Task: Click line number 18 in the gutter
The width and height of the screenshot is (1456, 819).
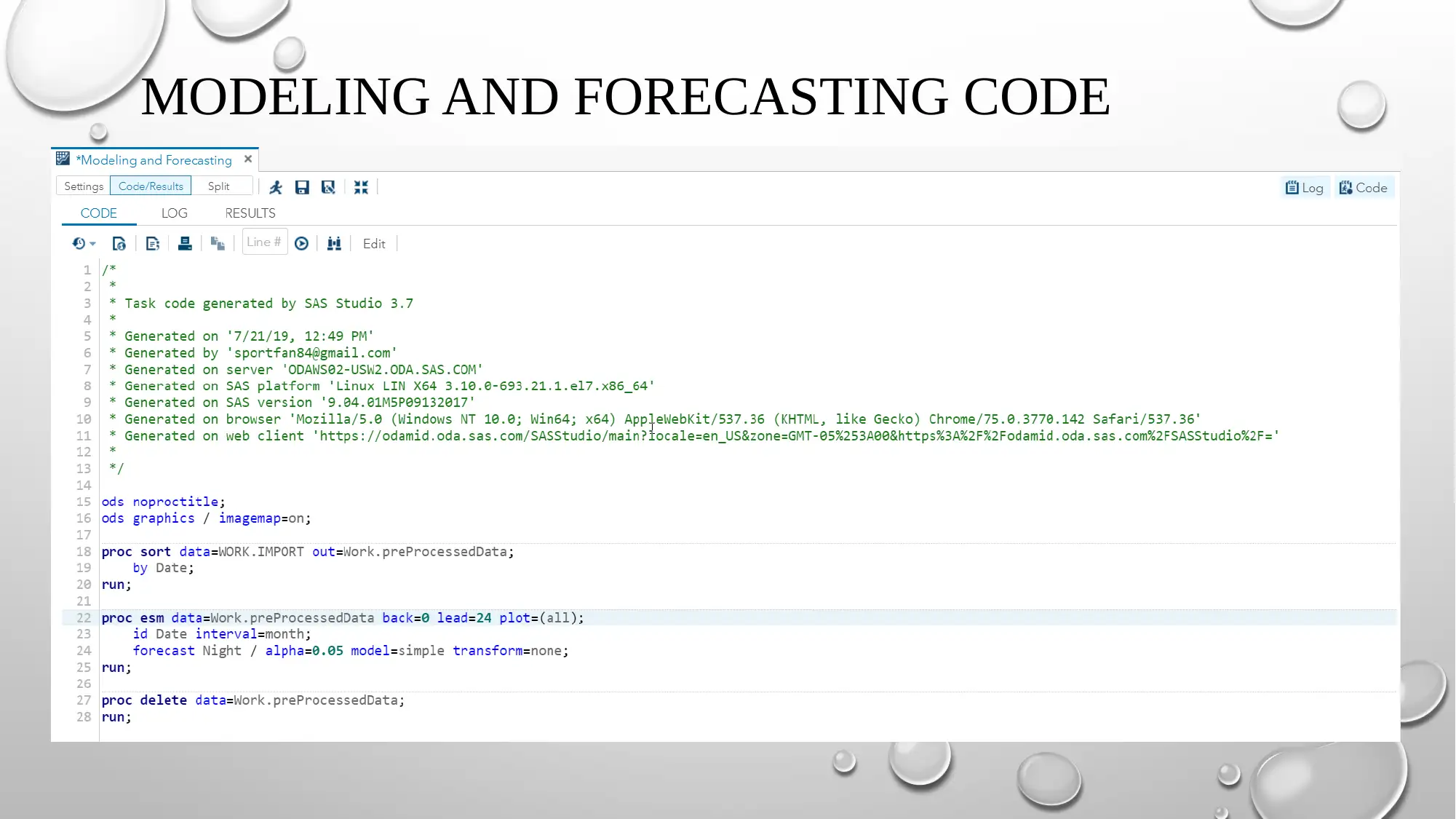Action: click(x=84, y=552)
